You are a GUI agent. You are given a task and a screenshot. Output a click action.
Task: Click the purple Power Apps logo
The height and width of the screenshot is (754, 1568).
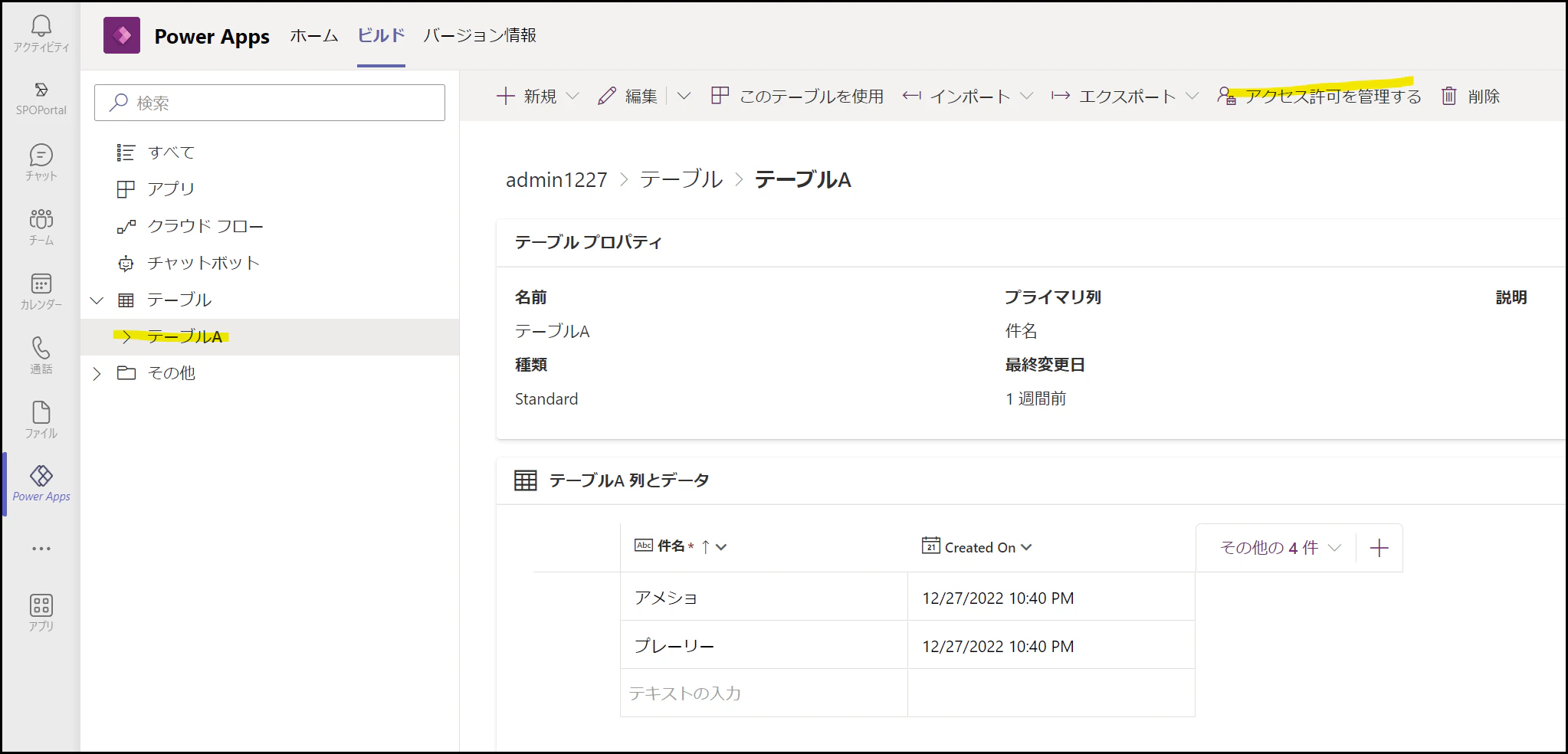coord(122,35)
